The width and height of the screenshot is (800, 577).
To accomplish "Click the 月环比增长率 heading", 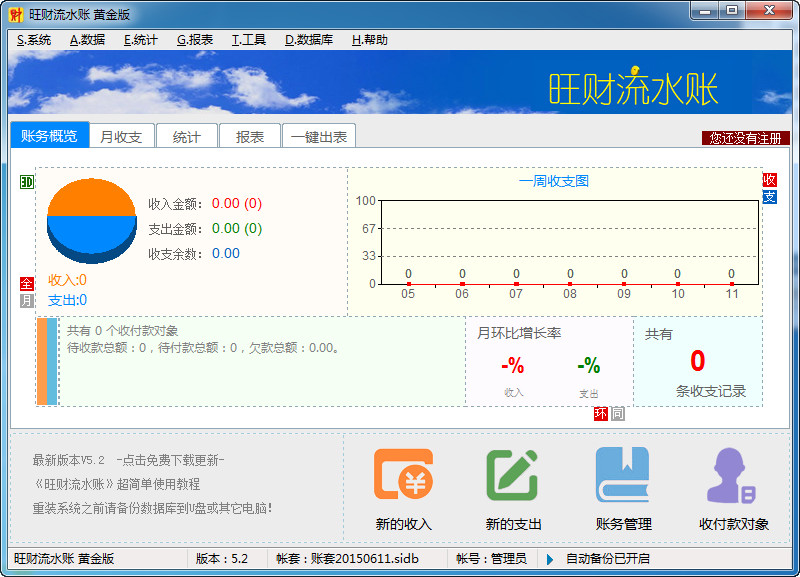I will coord(519,333).
